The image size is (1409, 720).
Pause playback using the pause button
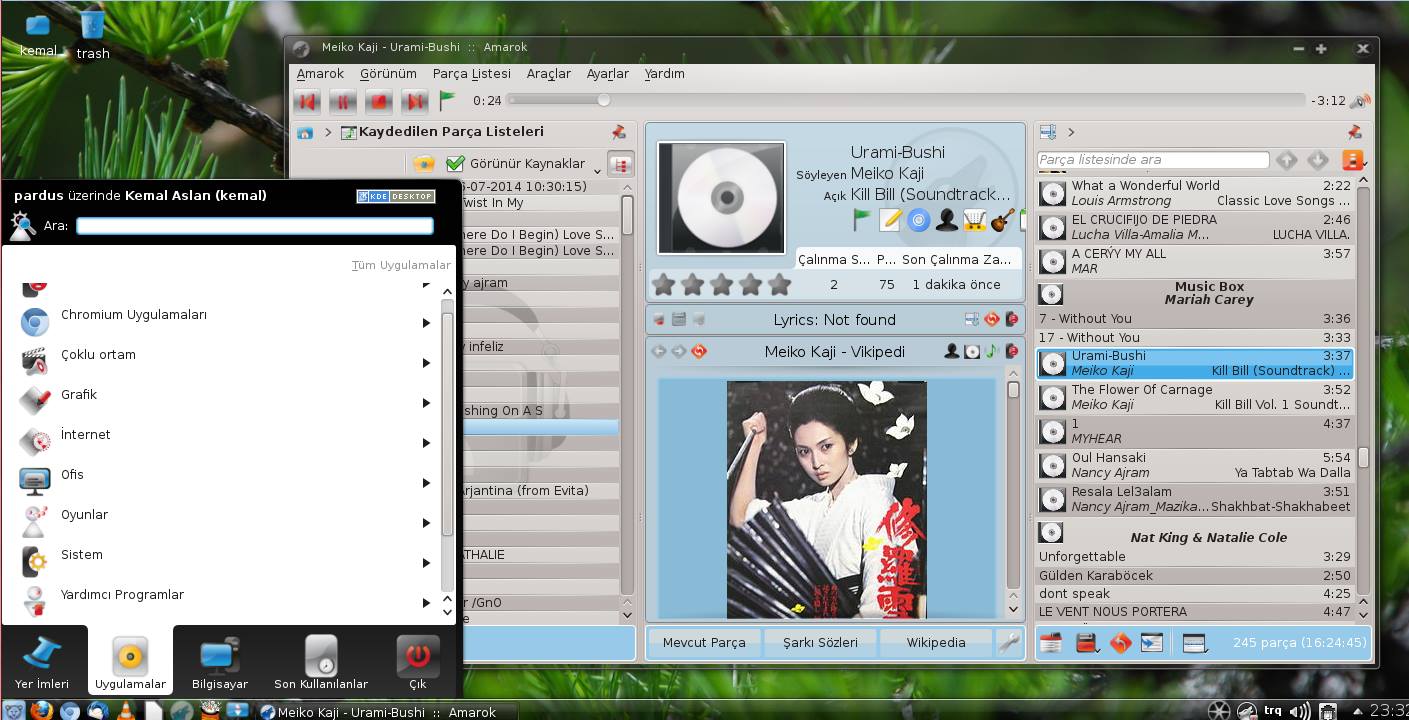point(342,101)
